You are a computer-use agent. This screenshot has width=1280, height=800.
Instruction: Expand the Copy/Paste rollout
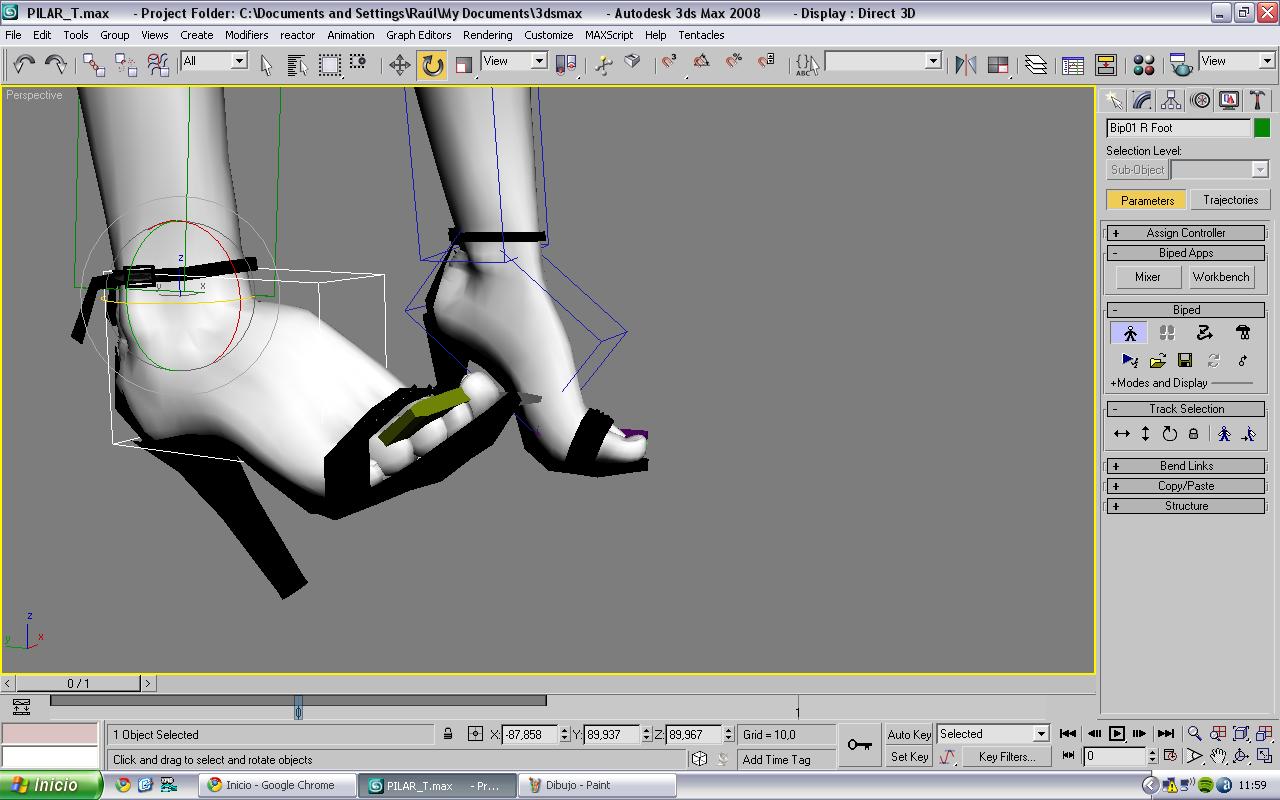(x=1186, y=486)
